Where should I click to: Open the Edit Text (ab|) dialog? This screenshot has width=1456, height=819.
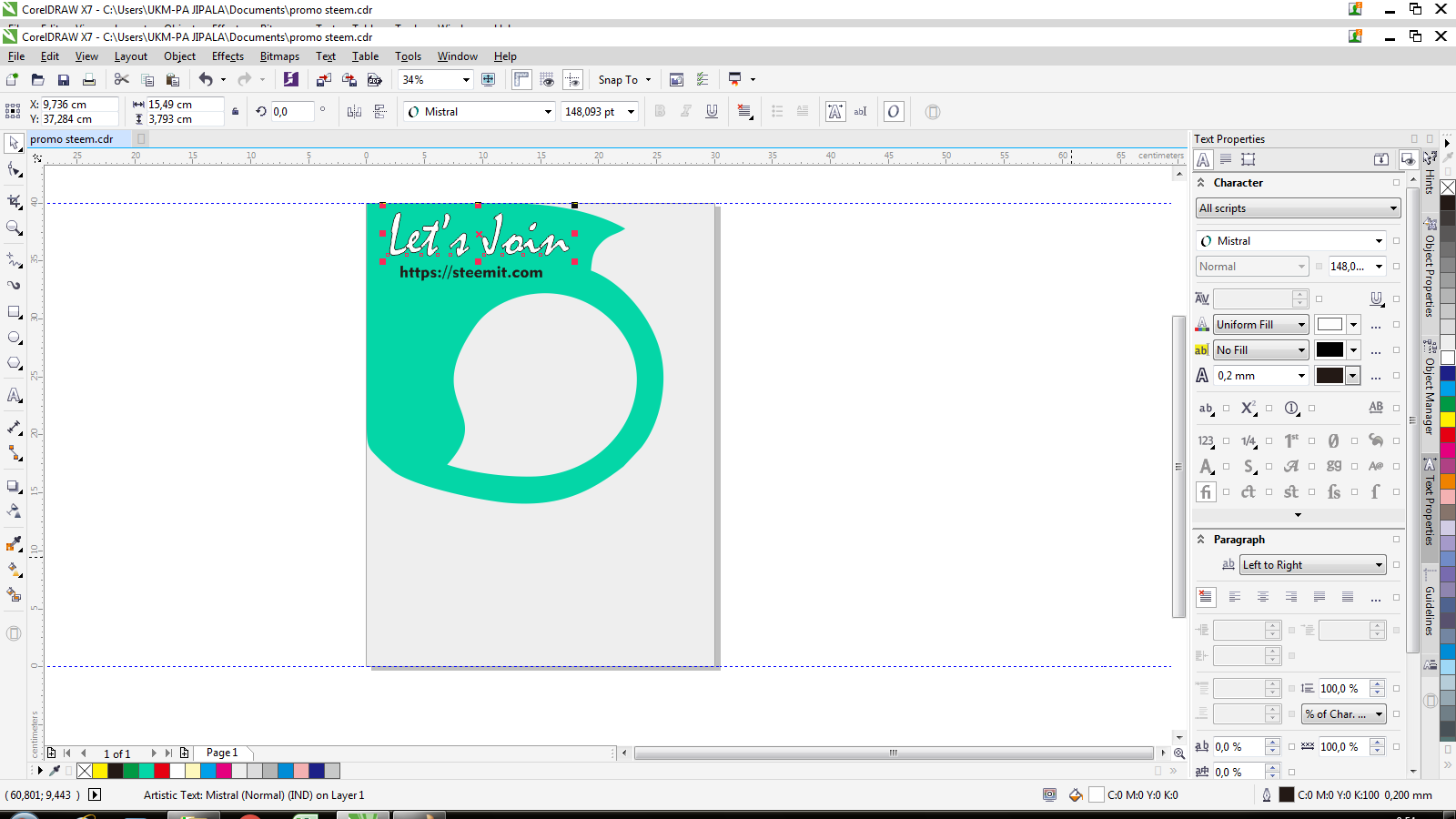click(x=860, y=112)
